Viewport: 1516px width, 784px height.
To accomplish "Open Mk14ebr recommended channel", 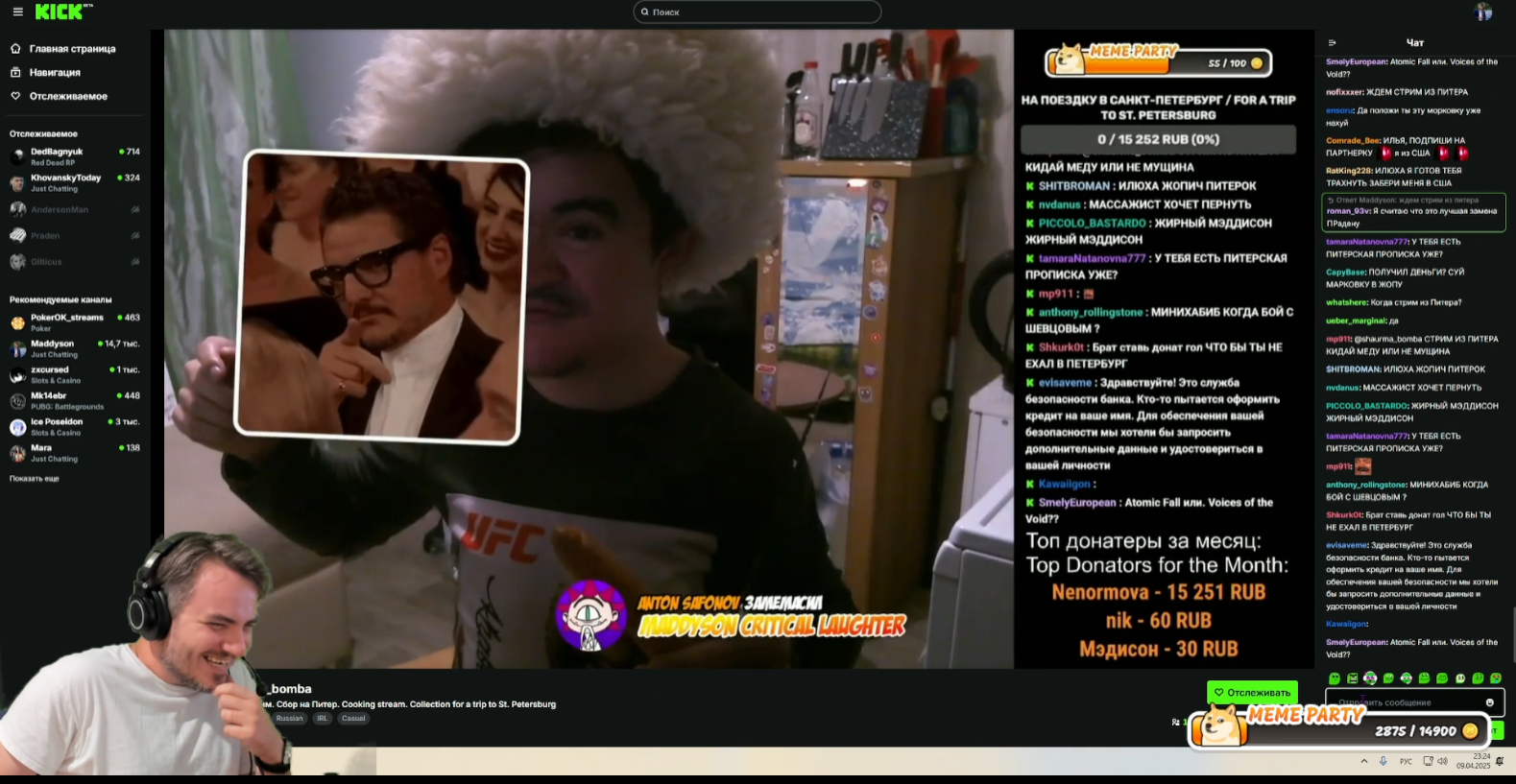I will coord(75,400).
